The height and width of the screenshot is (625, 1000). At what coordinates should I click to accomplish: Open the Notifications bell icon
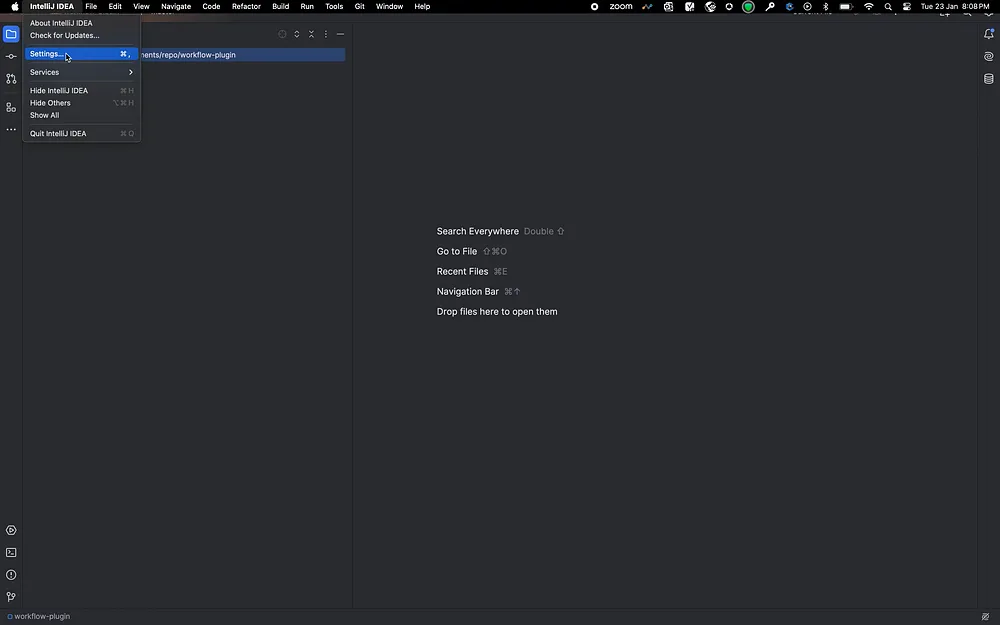(x=989, y=34)
